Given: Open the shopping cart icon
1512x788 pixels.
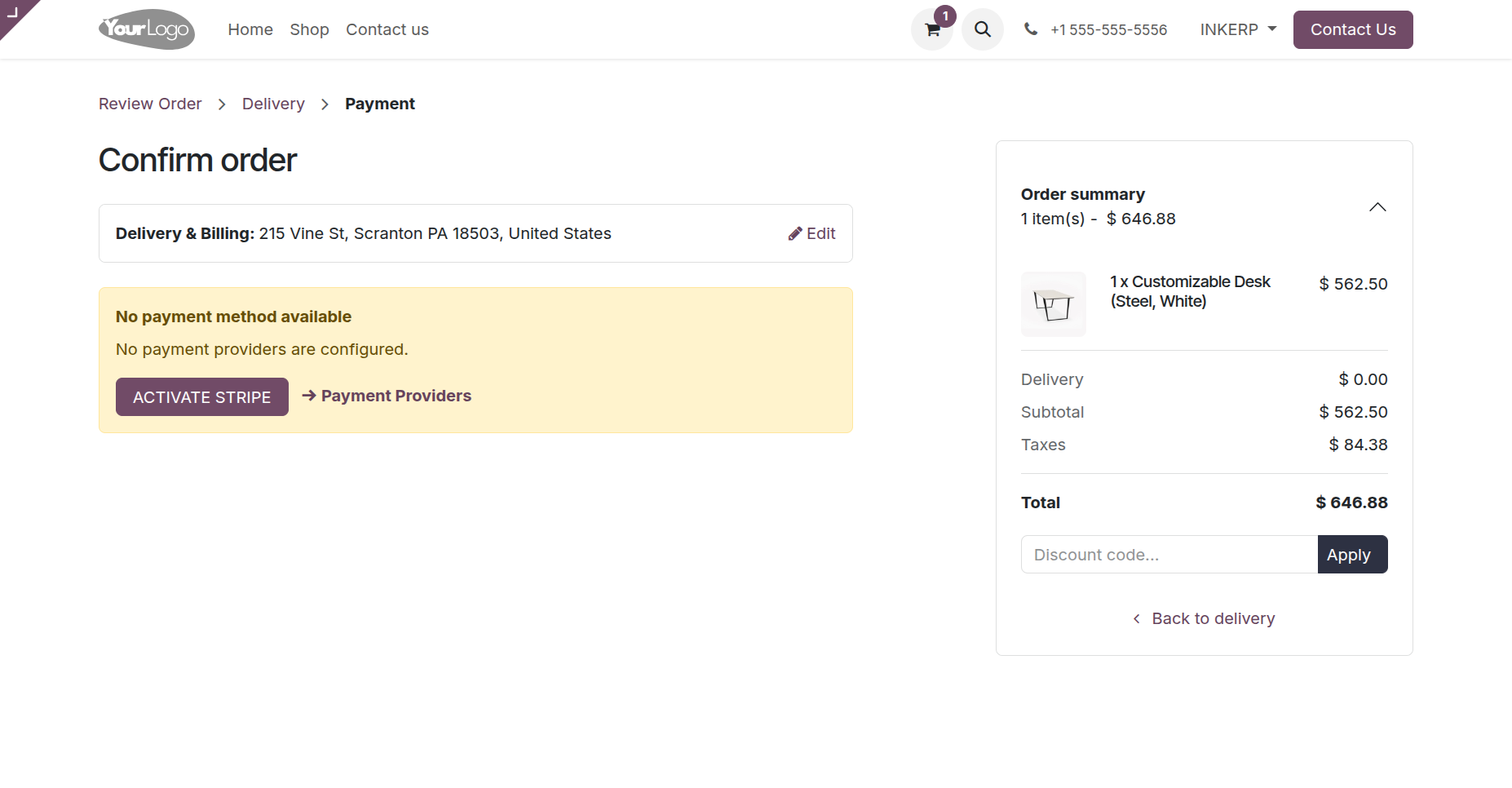Looking at the screenshot, I should point(932,29).
